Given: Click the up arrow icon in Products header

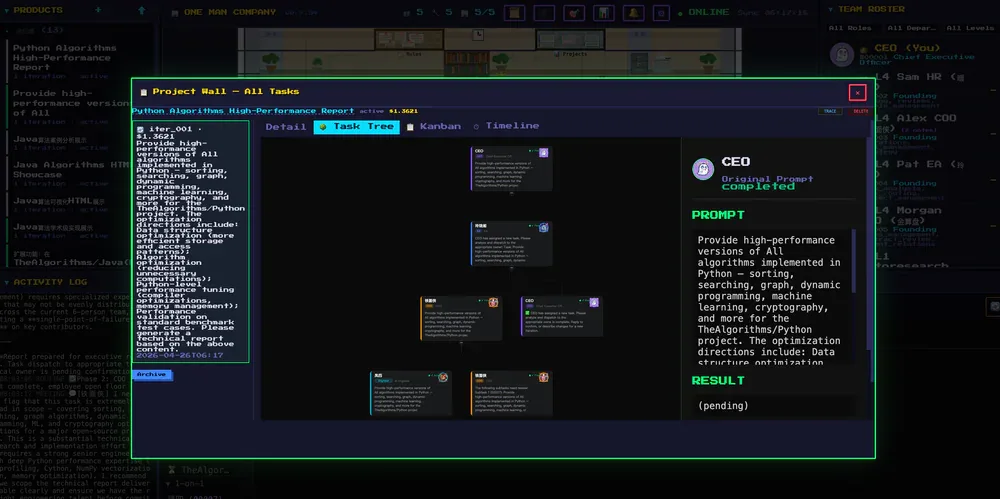Looking at the screenshot, I should click(142, 10).
